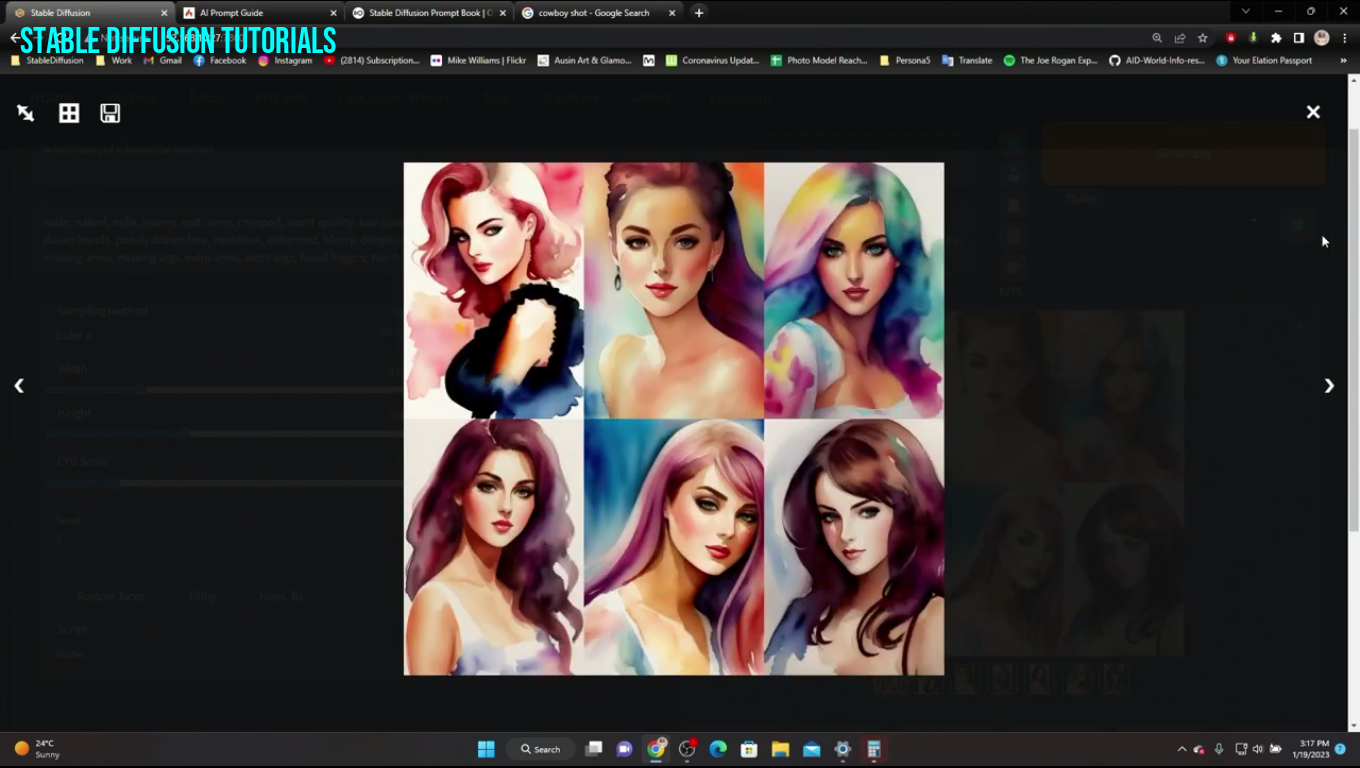The image size is (1360, 768).
Task: Open File Explorer from the taskbar
Action: click(780, 749)
